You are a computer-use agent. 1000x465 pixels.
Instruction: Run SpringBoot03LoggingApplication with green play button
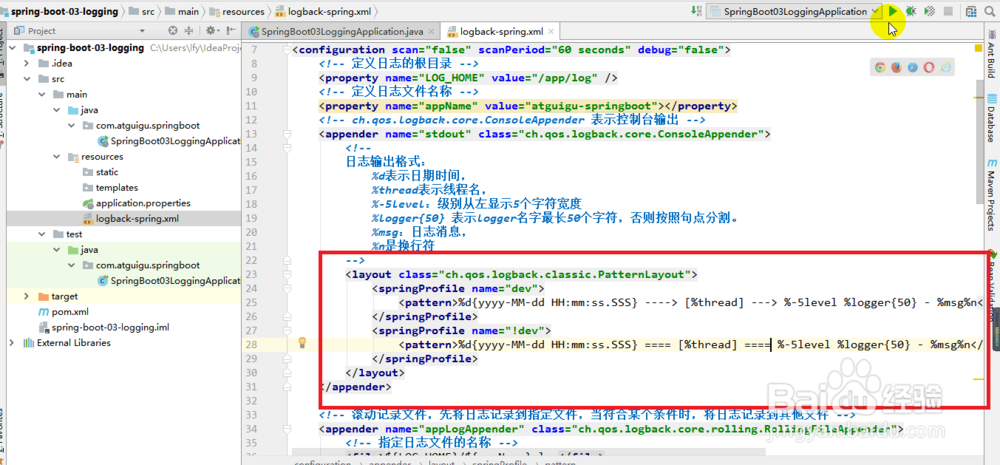pos(892,11)
